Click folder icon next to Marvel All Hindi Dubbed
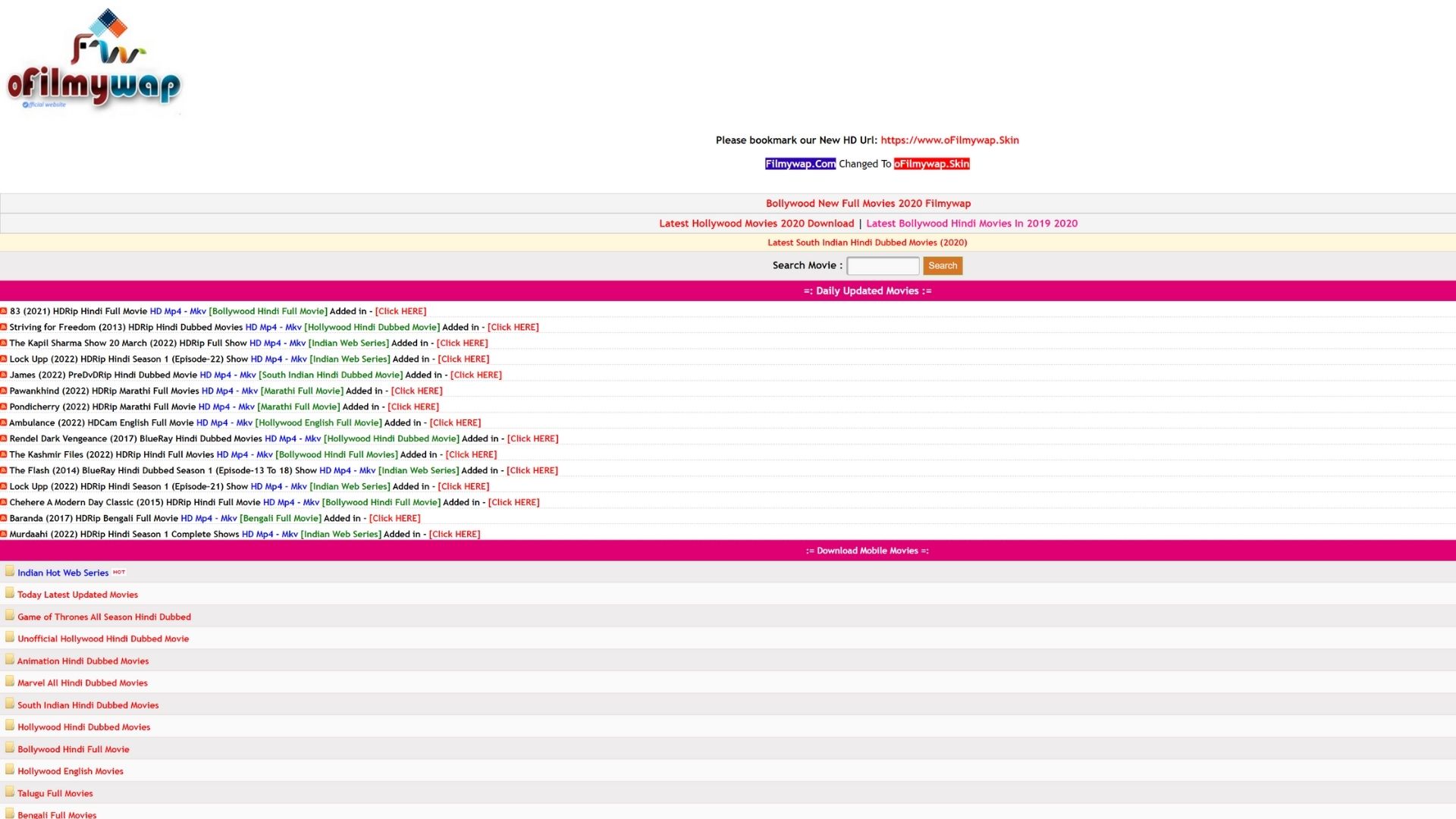 10,681
